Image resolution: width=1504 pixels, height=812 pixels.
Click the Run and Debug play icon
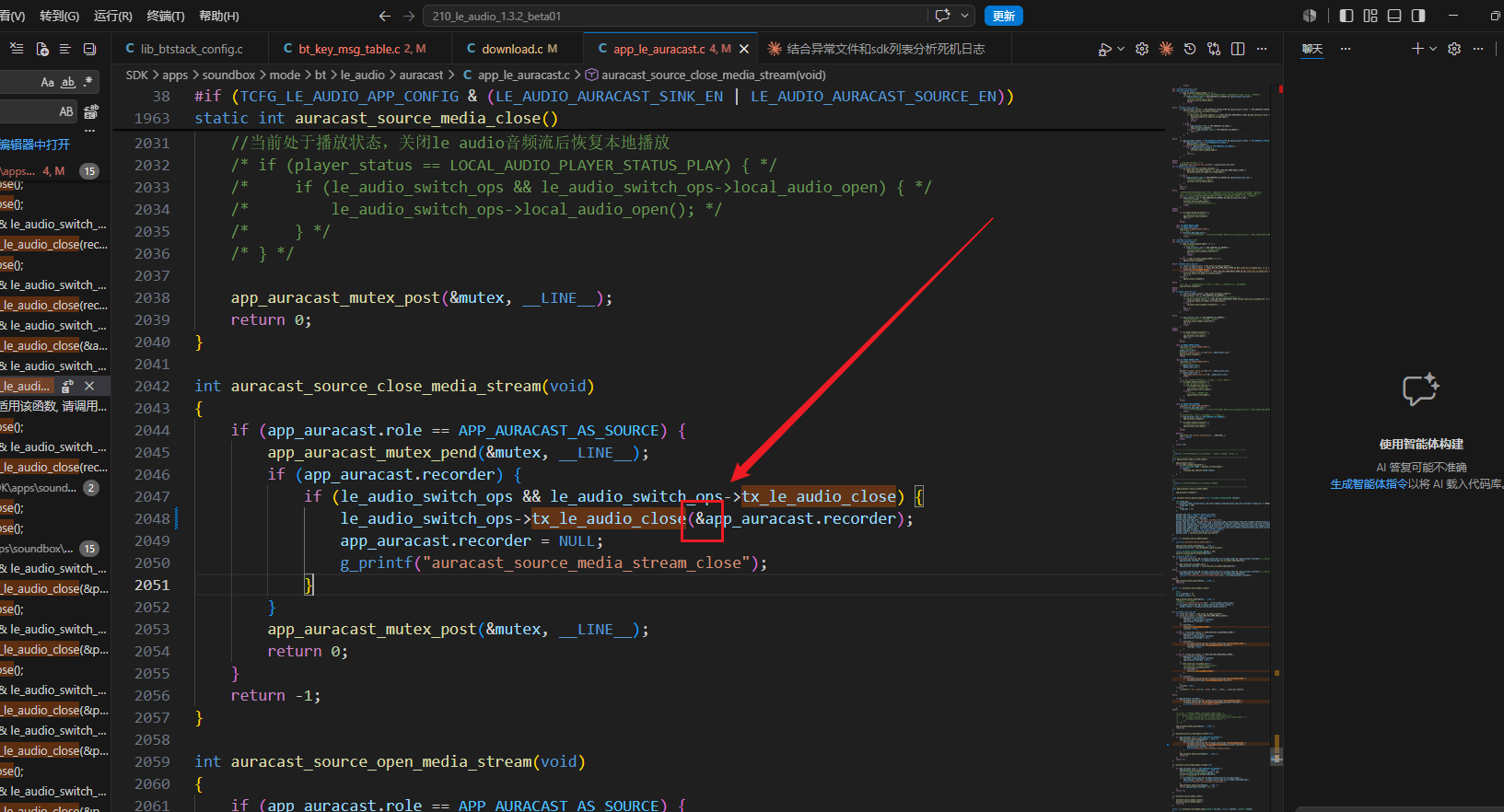[x=1104, y=49]
